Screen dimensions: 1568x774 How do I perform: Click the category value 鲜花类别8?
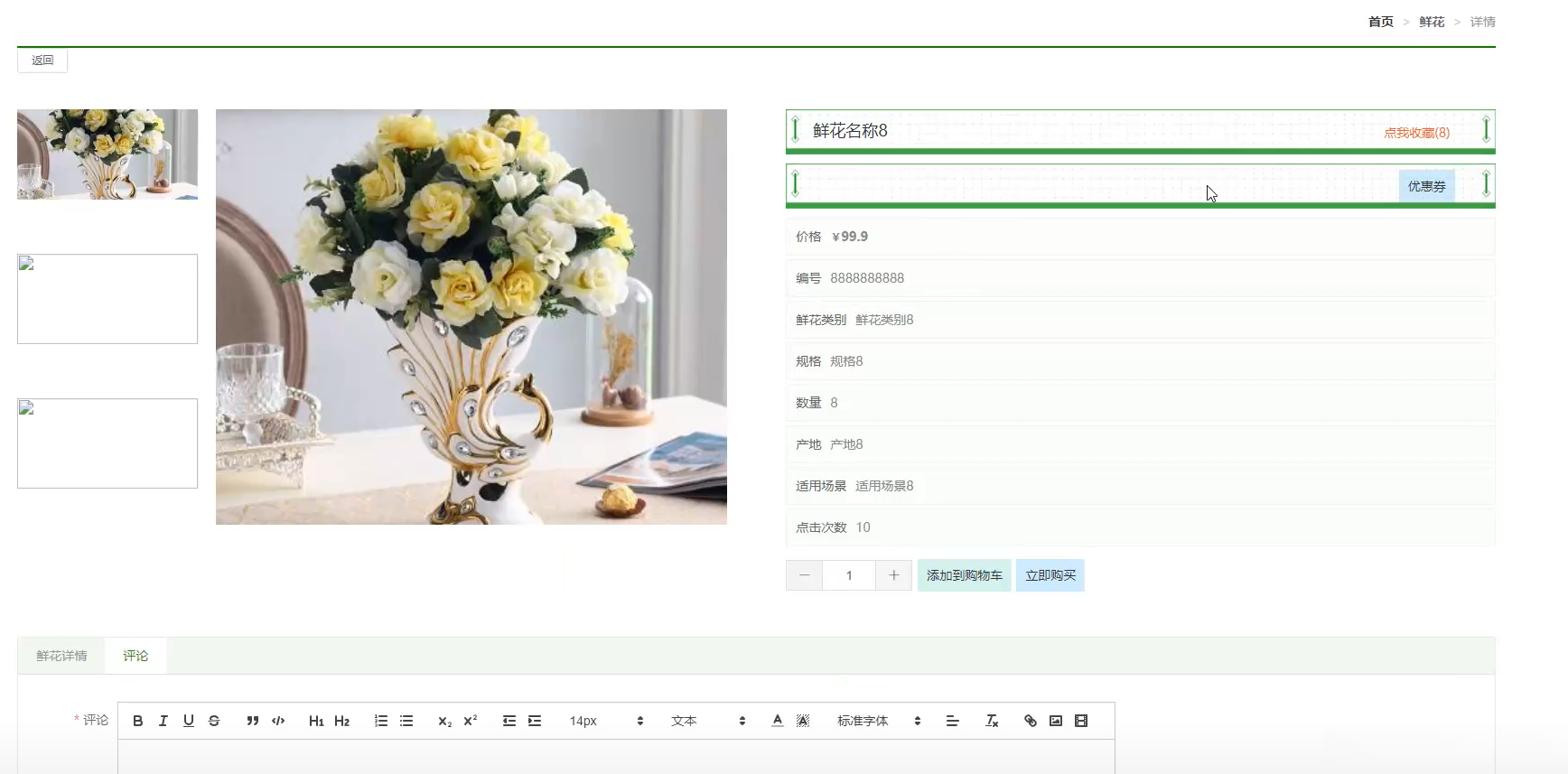884,320
